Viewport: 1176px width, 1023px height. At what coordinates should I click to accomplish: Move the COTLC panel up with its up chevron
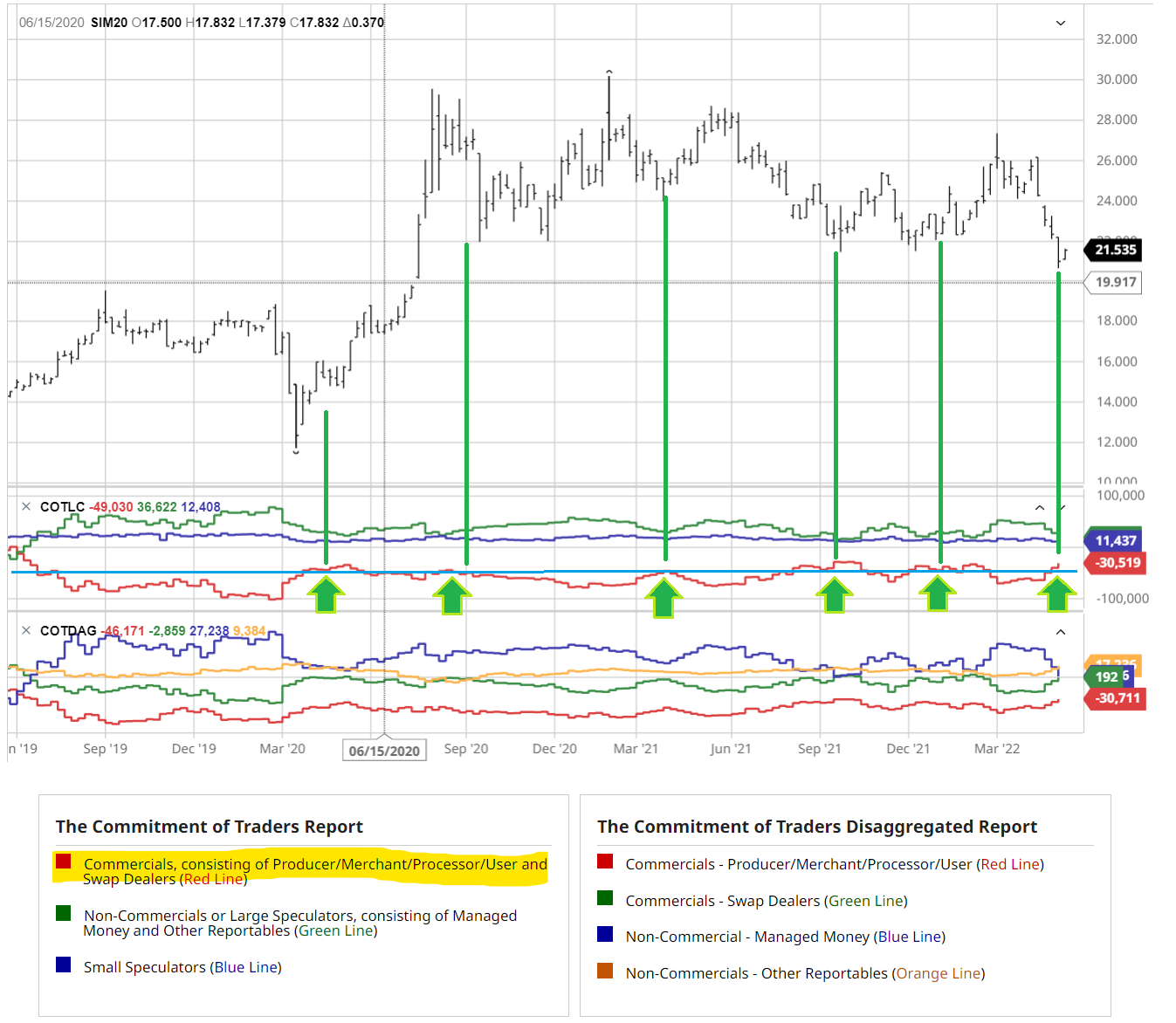click(x=1040, y=507)
